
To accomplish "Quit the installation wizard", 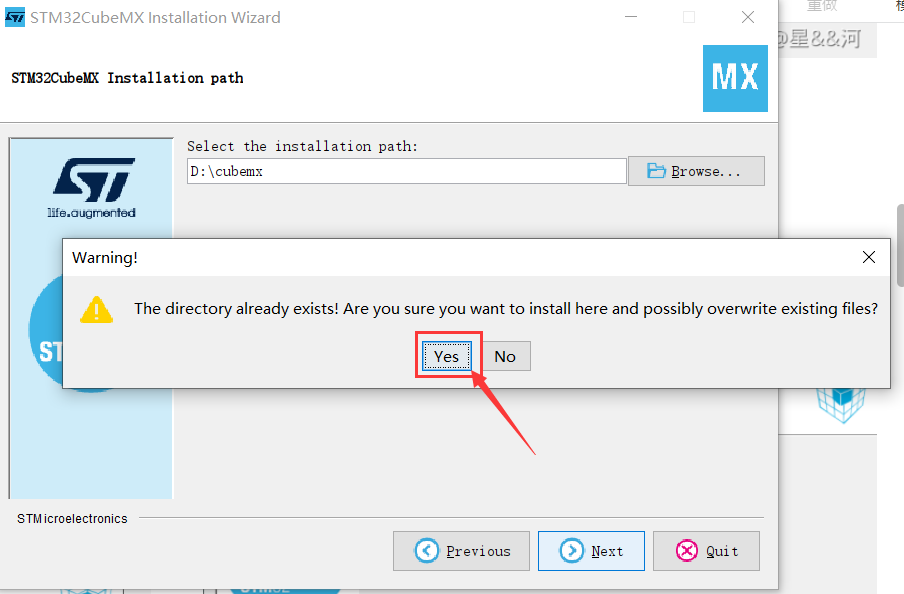I will pos(706,551).
